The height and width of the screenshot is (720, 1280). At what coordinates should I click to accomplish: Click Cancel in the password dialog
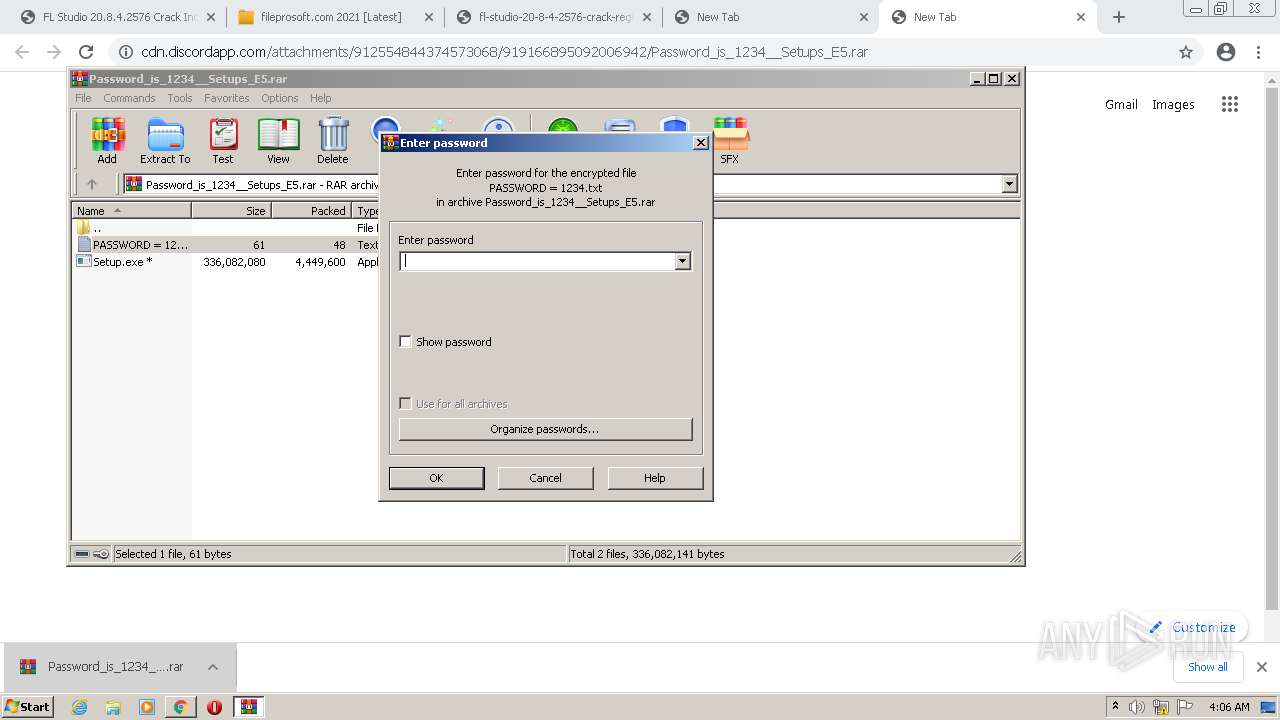(545, 478)
